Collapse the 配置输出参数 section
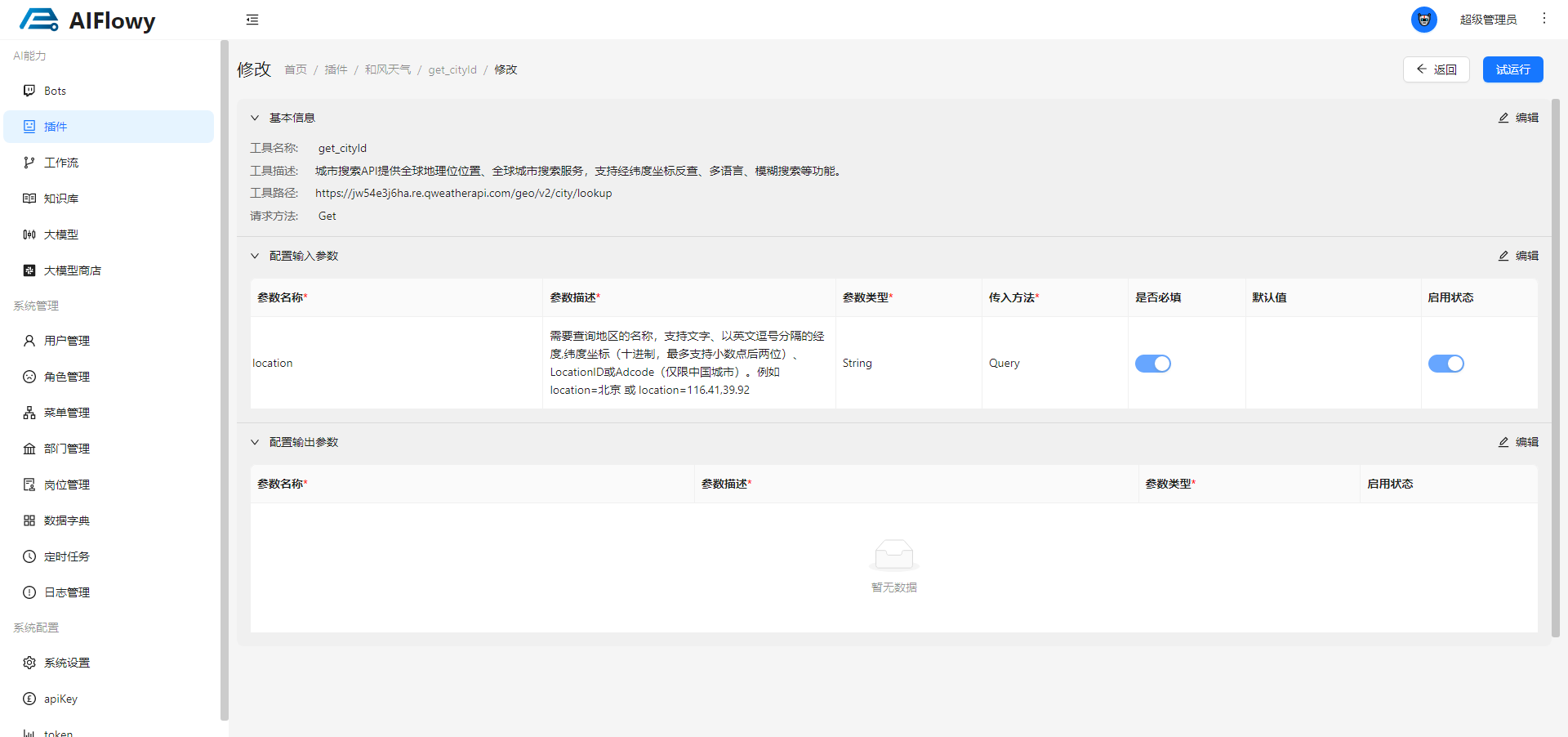Screen dimensions: 1568x737 click(255, 442)
